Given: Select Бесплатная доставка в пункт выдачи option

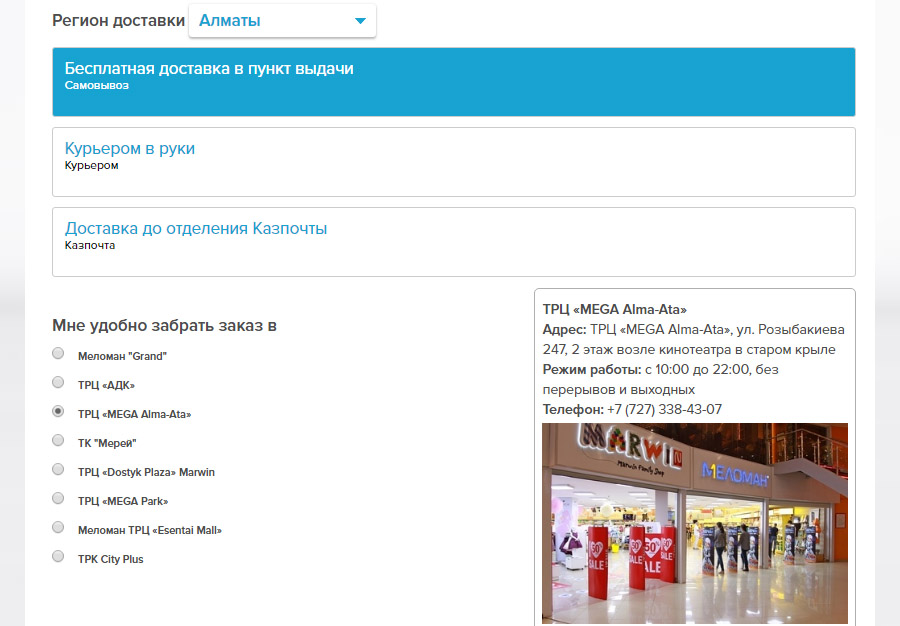Looking at the screenshot, I should 453,82.
